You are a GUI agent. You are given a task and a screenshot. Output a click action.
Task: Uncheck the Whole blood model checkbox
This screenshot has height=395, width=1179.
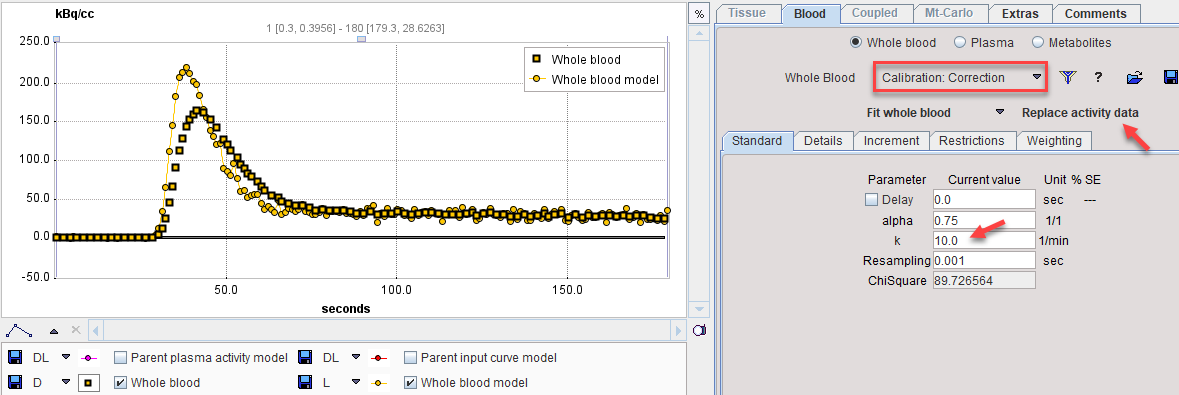[x=411, y=382]
